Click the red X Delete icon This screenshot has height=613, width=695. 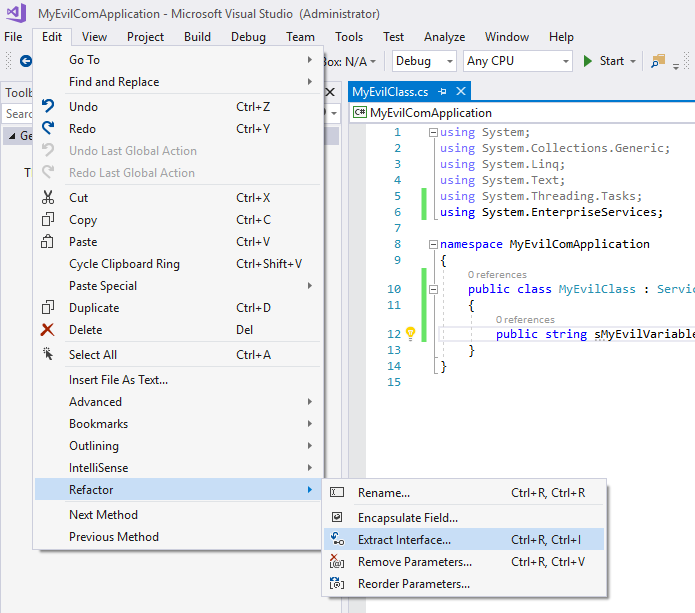[x=47, y=330]
